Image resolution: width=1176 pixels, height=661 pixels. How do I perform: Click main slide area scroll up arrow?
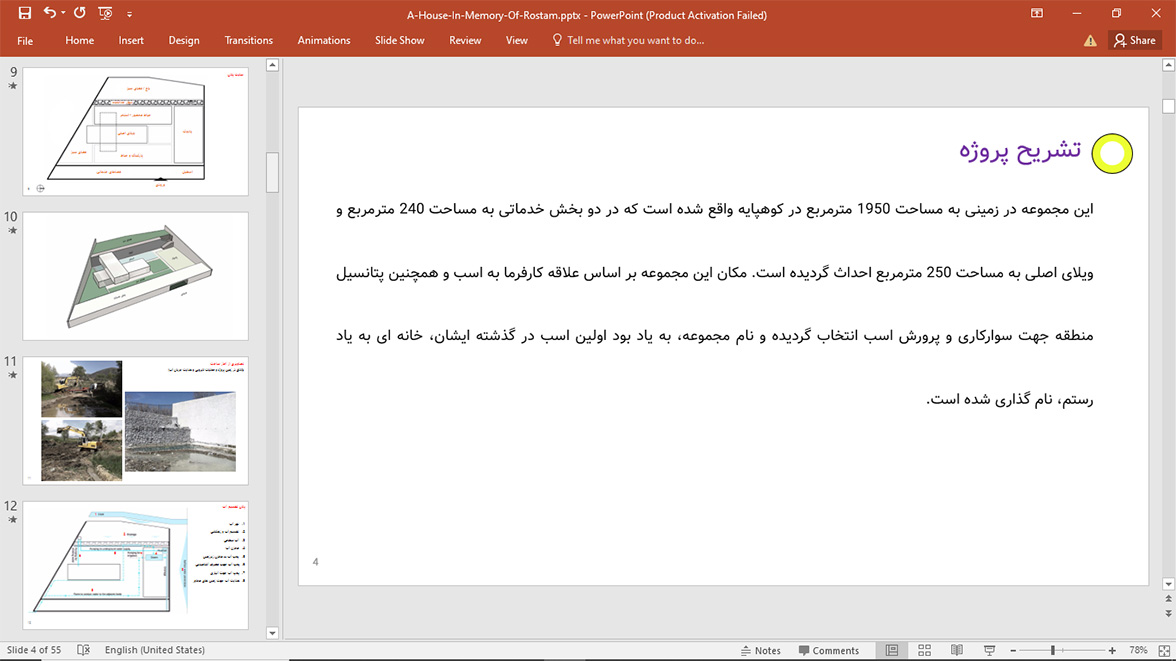coord(1168,65)
